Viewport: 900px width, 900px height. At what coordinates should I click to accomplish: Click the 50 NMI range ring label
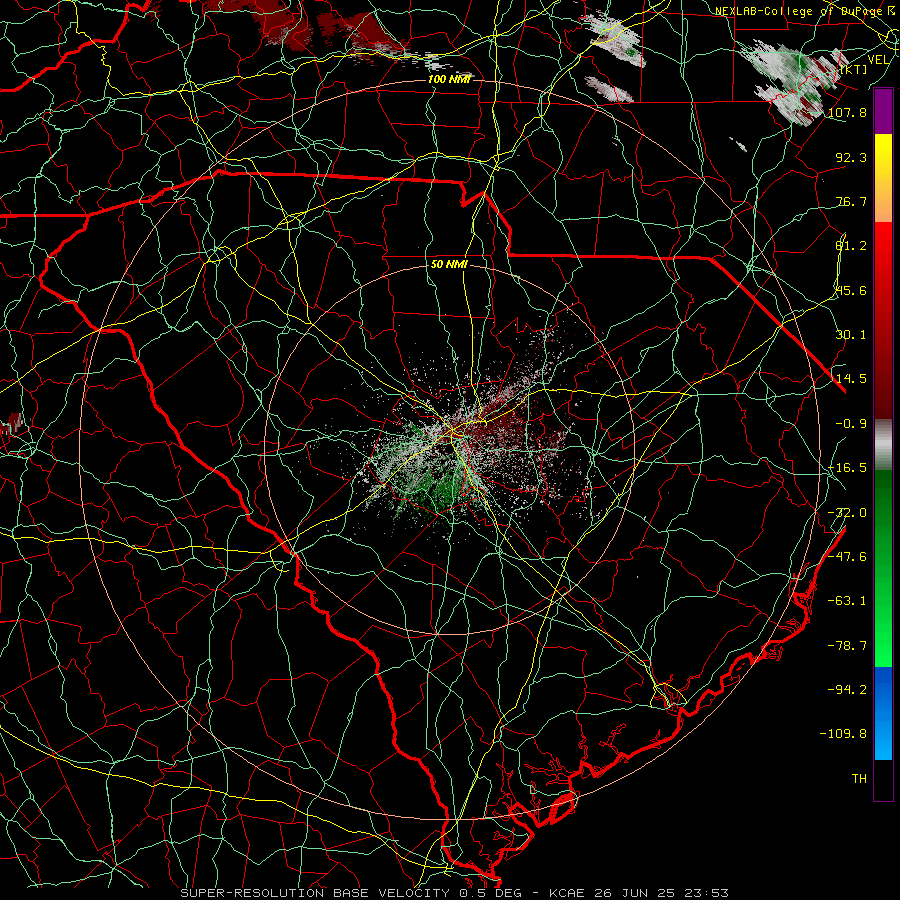pyautogui.click(x=449, y=265)
